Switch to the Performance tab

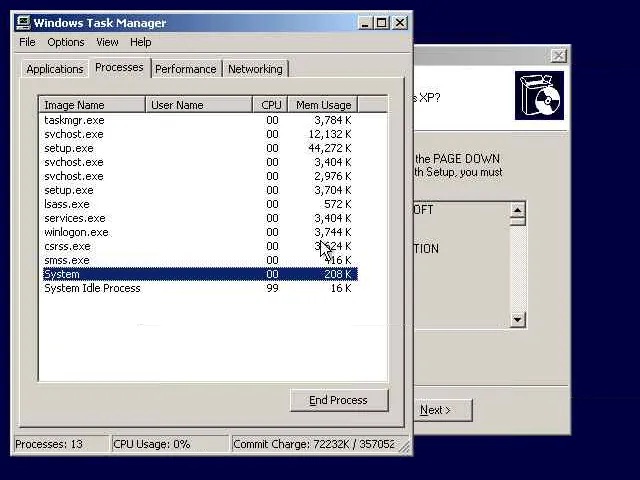pyautogui.click(x=186, y=69)
